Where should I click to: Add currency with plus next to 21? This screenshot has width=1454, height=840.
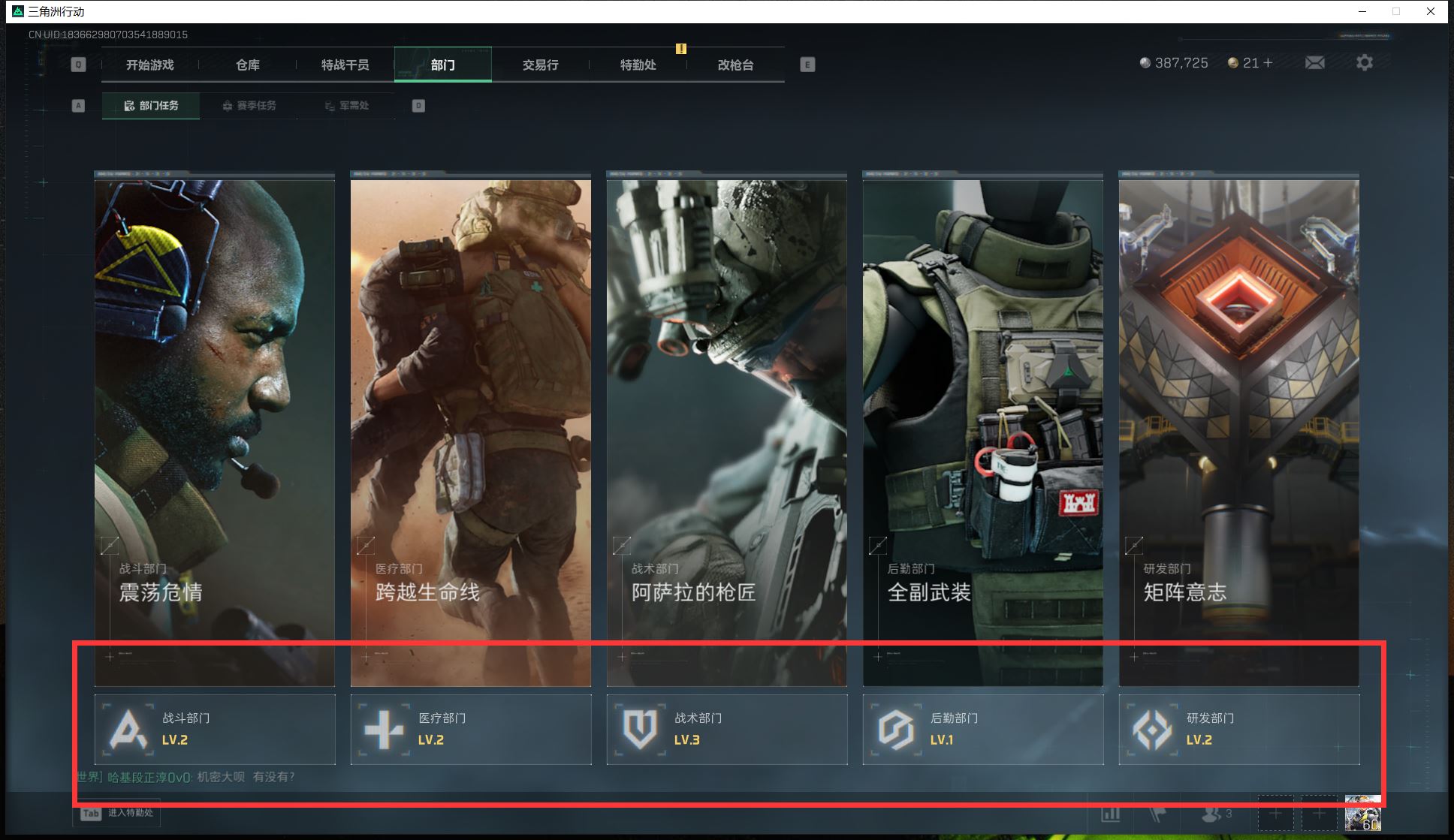point(1268,63)
